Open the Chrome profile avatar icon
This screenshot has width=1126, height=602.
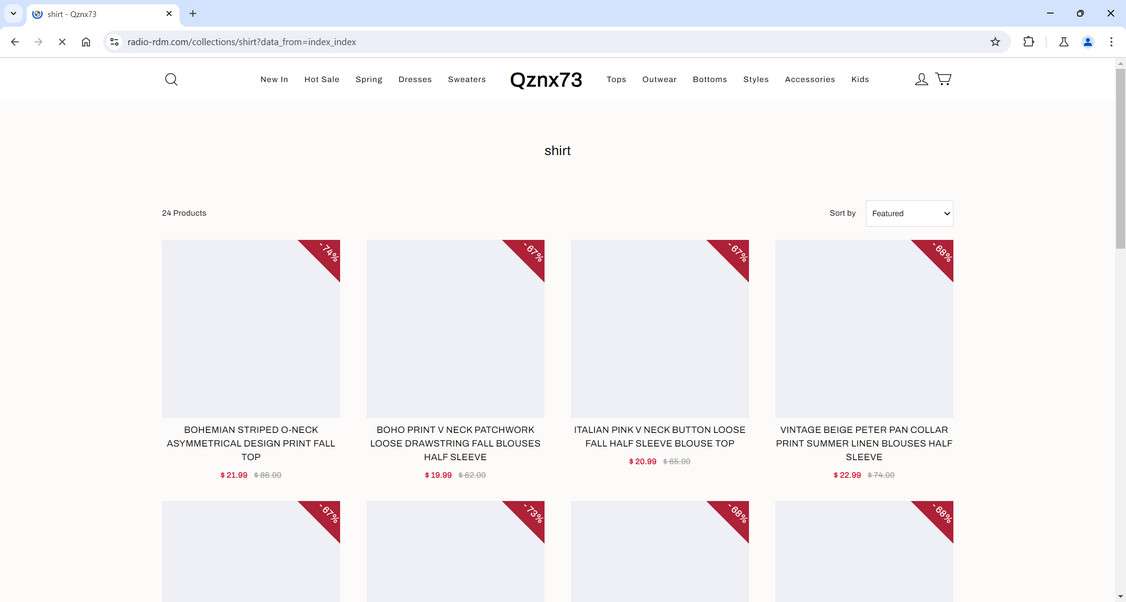(1088, 42)
